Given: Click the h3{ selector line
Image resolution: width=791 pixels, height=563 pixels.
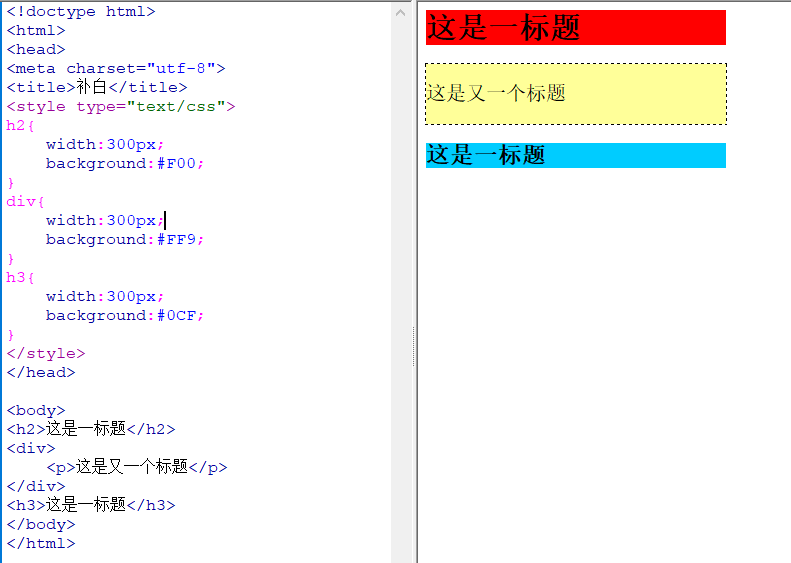Looking at the screenshot, I should click(x=20, y=277).
